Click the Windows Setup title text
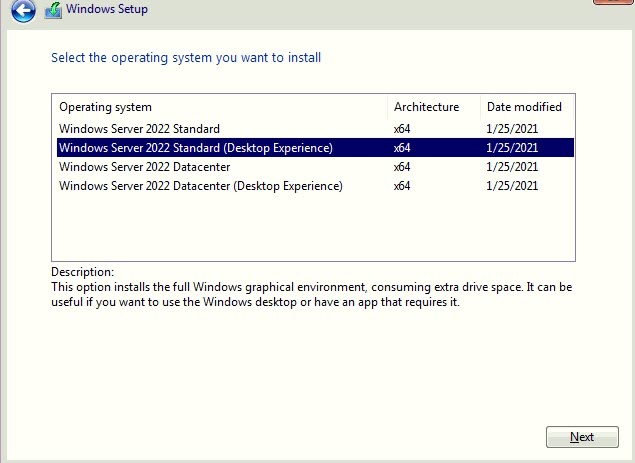 pyautogui.click(x=107, y=10)
